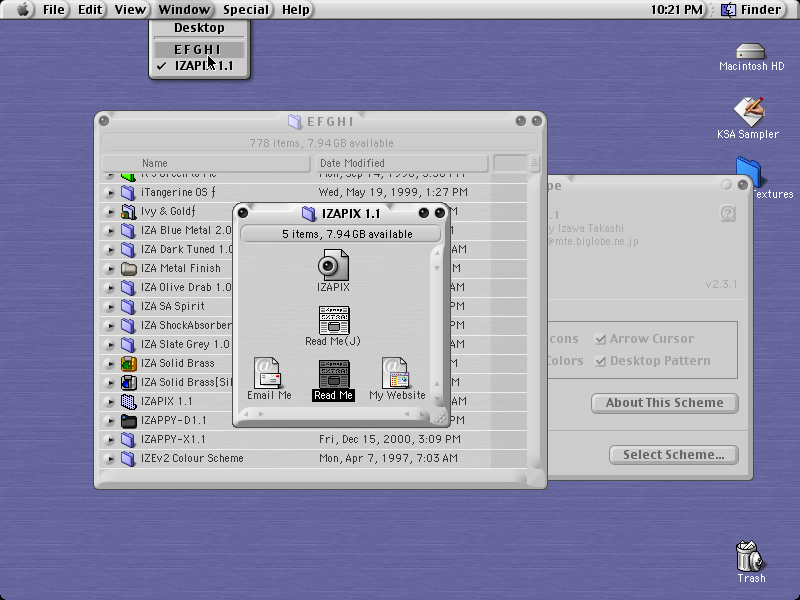Viewport: 800px width, 600px height.
Task: Click the IZEv2 Colour Scheme folder icon
Action: coord(128,458)
